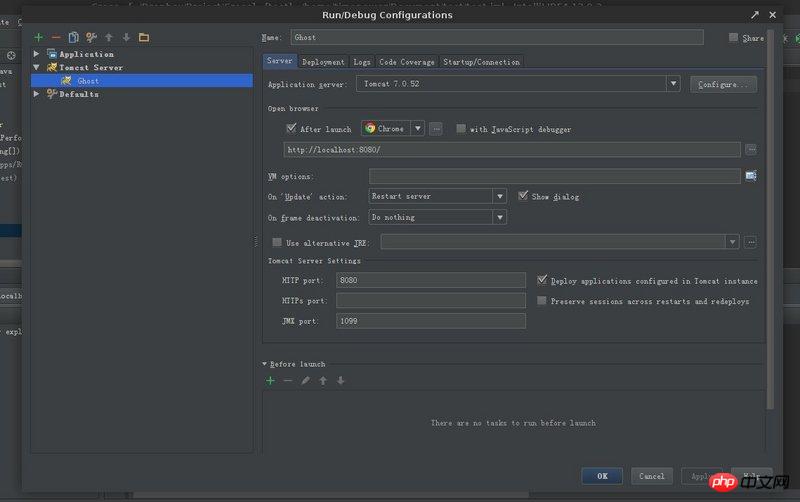Viewport: 800px width, 502px height.
Task: Click the HTTPs port field
Action: (x=431, y=300)
